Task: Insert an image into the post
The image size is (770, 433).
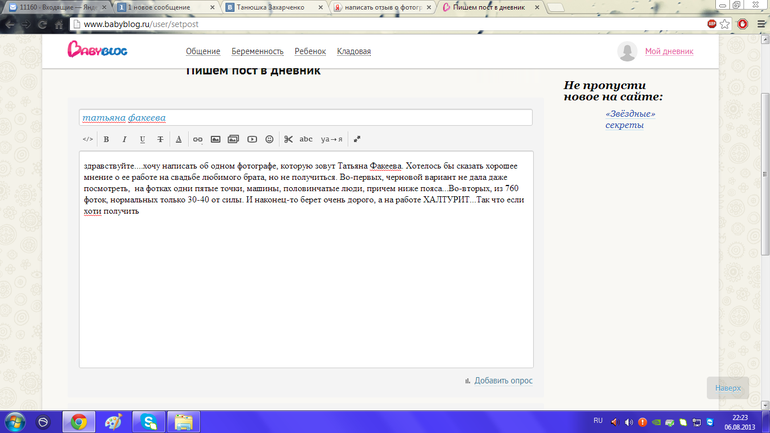Action: pos(215,139)
